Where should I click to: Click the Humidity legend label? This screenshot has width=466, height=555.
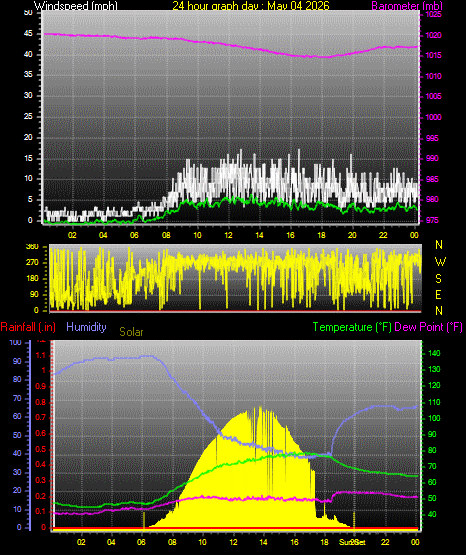pyautogui.click(x=86, y=327)
